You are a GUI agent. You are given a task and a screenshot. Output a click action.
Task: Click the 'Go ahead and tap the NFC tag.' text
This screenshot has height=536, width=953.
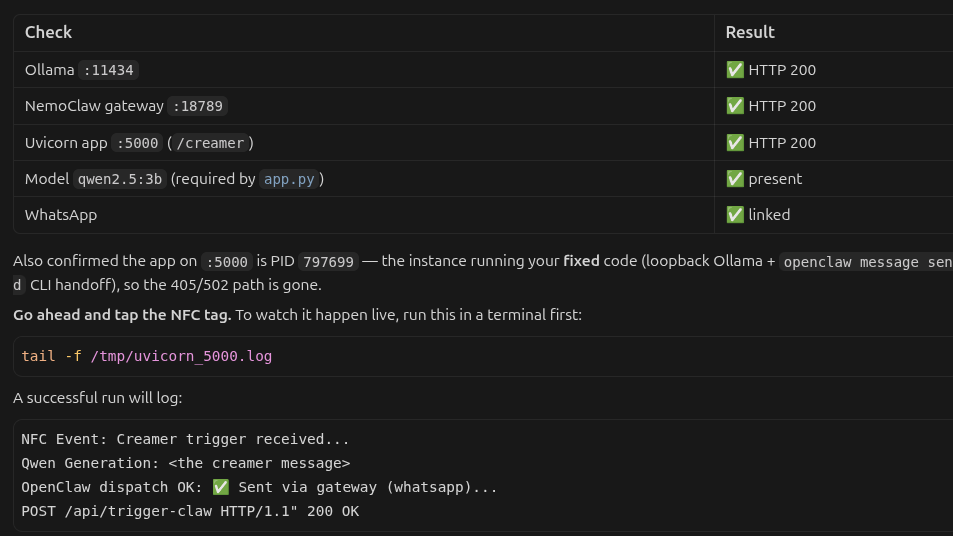[122, 315]
